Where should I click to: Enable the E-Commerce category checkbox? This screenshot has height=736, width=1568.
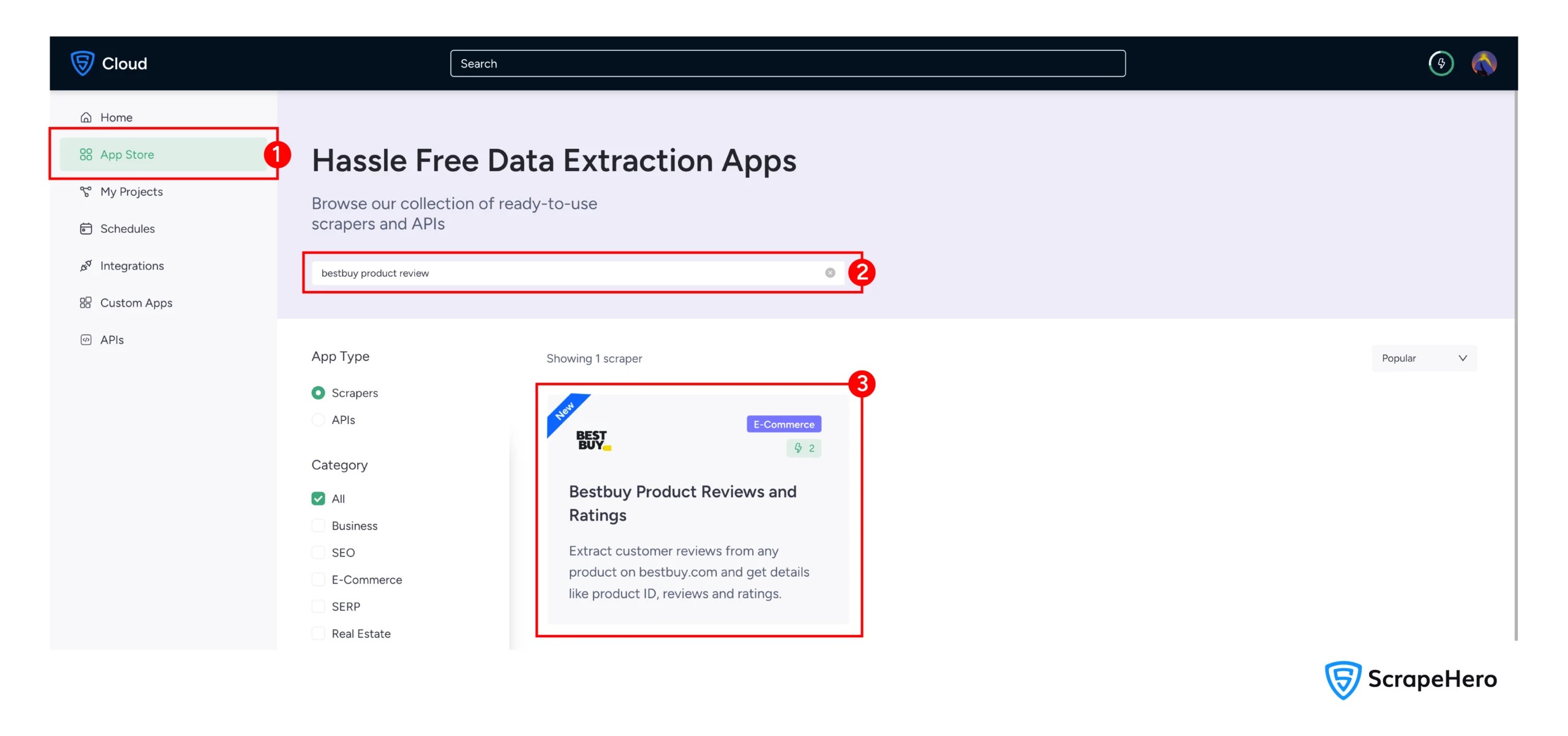click(x=318, y=580)
